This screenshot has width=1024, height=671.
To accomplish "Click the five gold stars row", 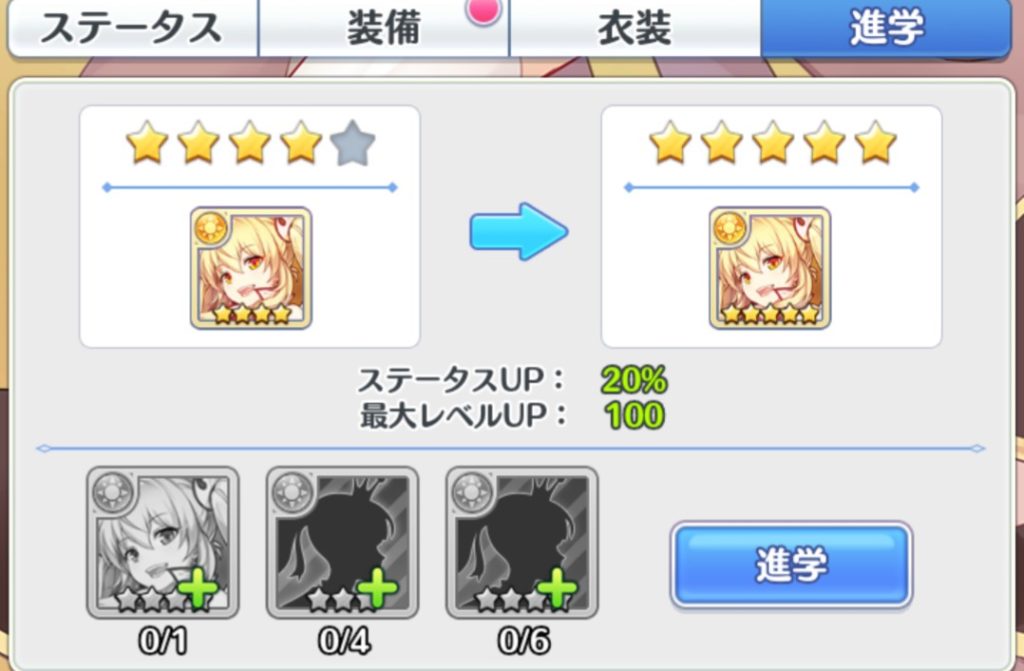I will 772,142.
